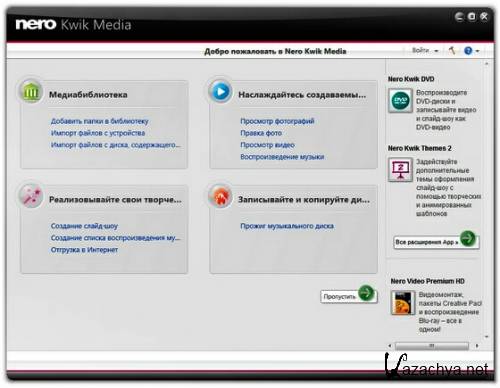Click Записывайте и копируйте ди... heading
Screen dimensions: 500x388
[x=304, y=200]
